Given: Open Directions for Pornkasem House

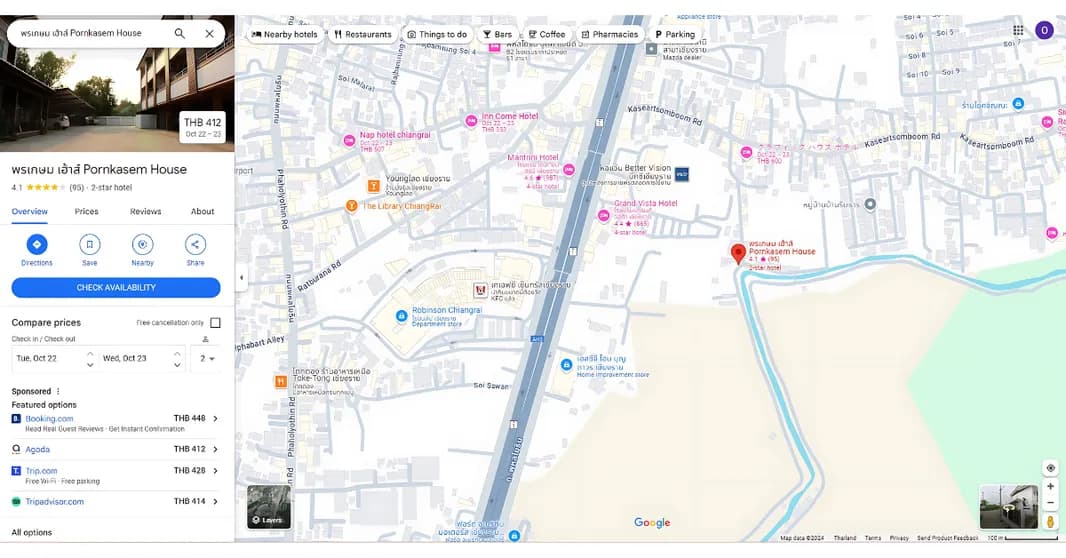Looking at the screenshot, I should click(x=37, y=245).
